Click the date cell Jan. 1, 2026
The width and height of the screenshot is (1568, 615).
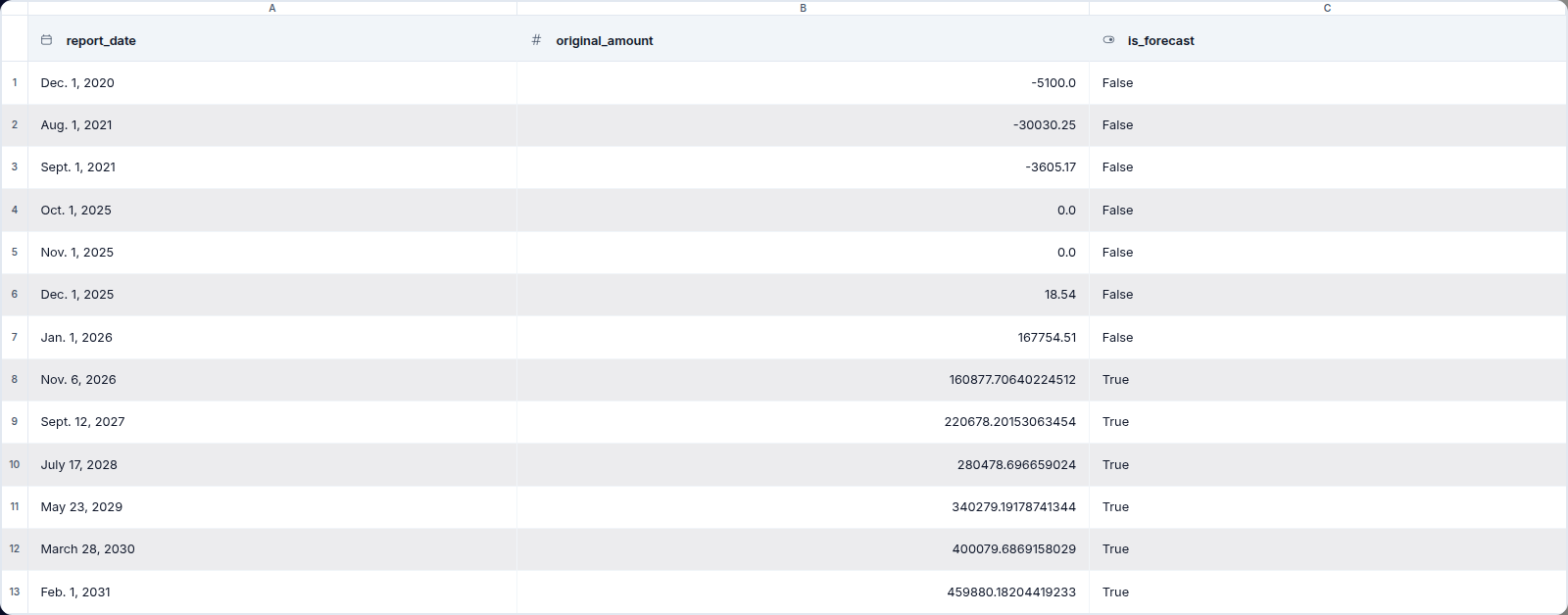point(272,338)
